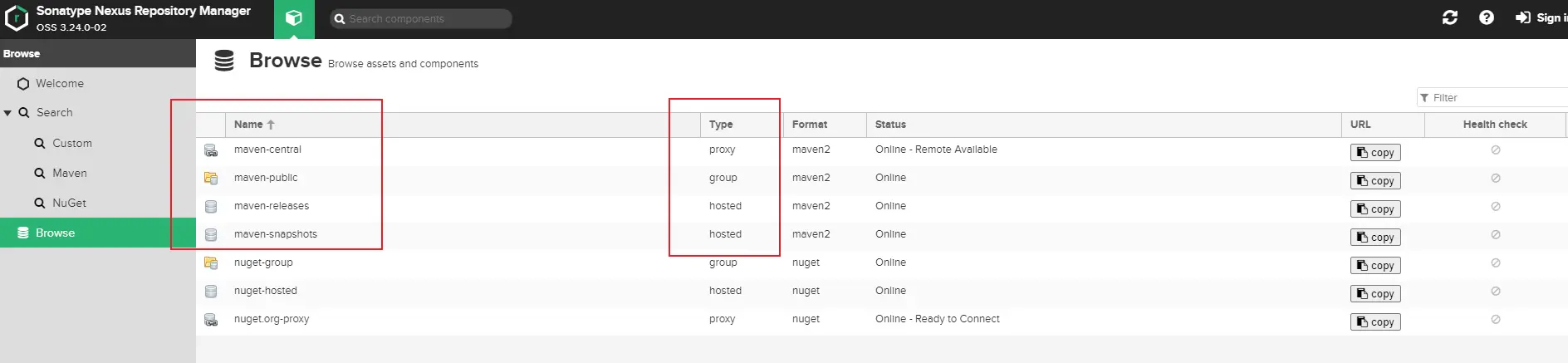Viewport: 1568px width, 363px height.
Task: Click the Nexus Repository Manager logo
Action: (x=17, y=18)
